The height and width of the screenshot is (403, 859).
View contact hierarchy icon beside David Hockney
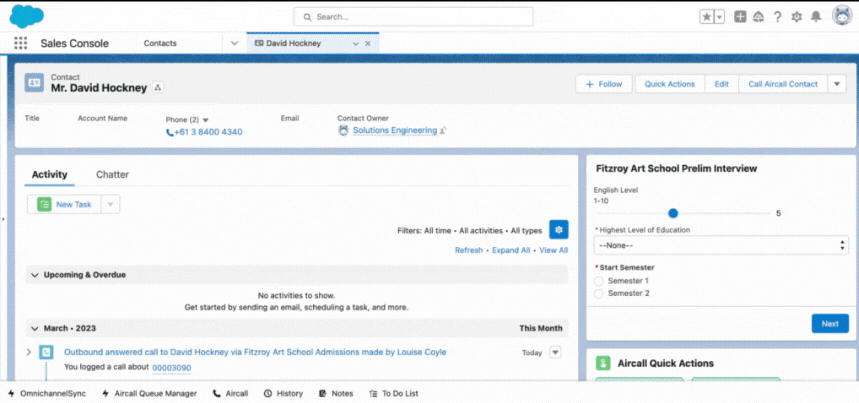(158, 88)
